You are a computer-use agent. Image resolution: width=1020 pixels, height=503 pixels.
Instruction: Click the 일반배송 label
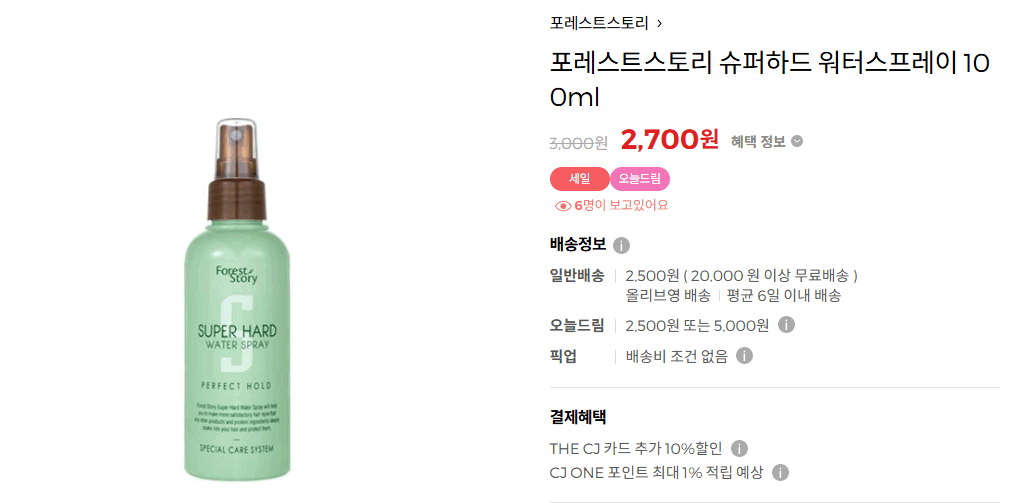pyautogui.click(x=577, y=275)
